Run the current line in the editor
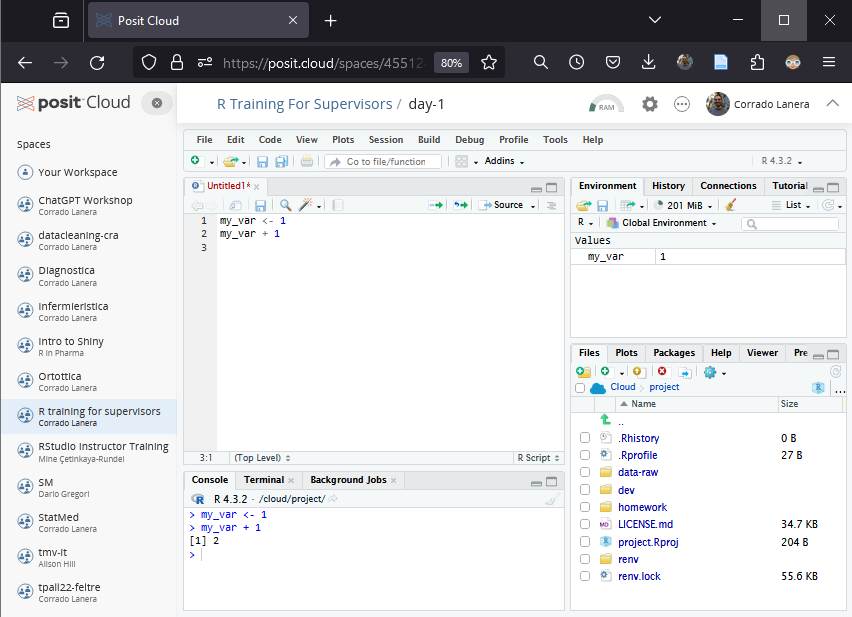 coord(435,205)
